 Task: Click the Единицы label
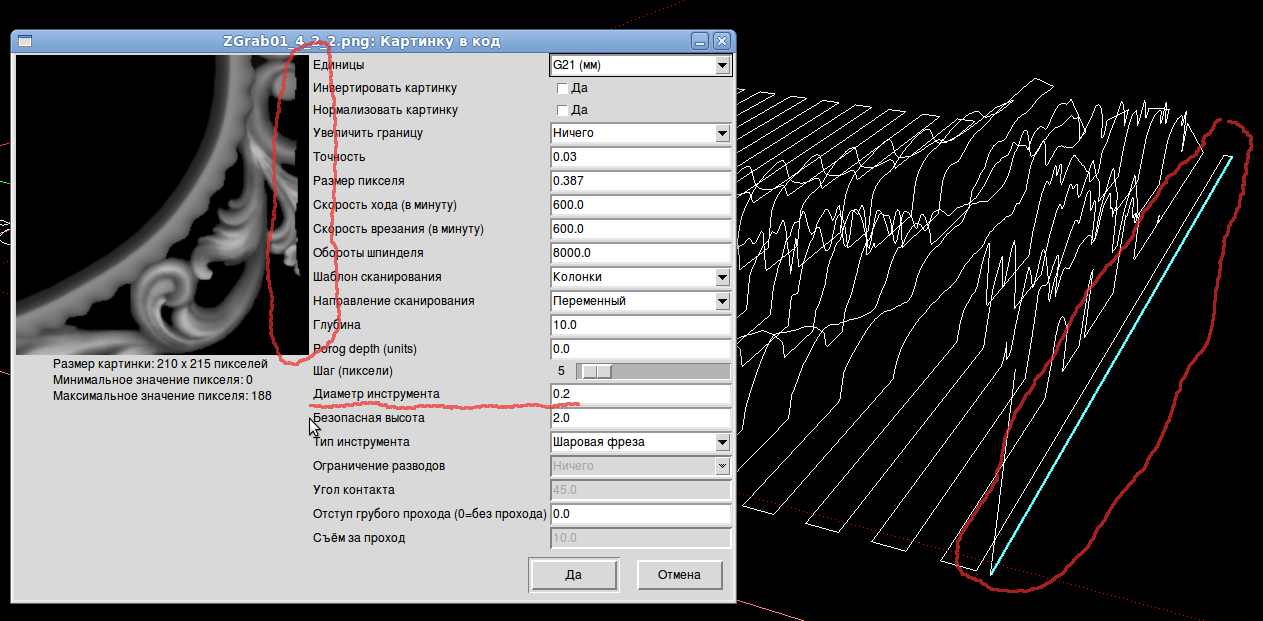pyautogui.click(x=338, y=65)
